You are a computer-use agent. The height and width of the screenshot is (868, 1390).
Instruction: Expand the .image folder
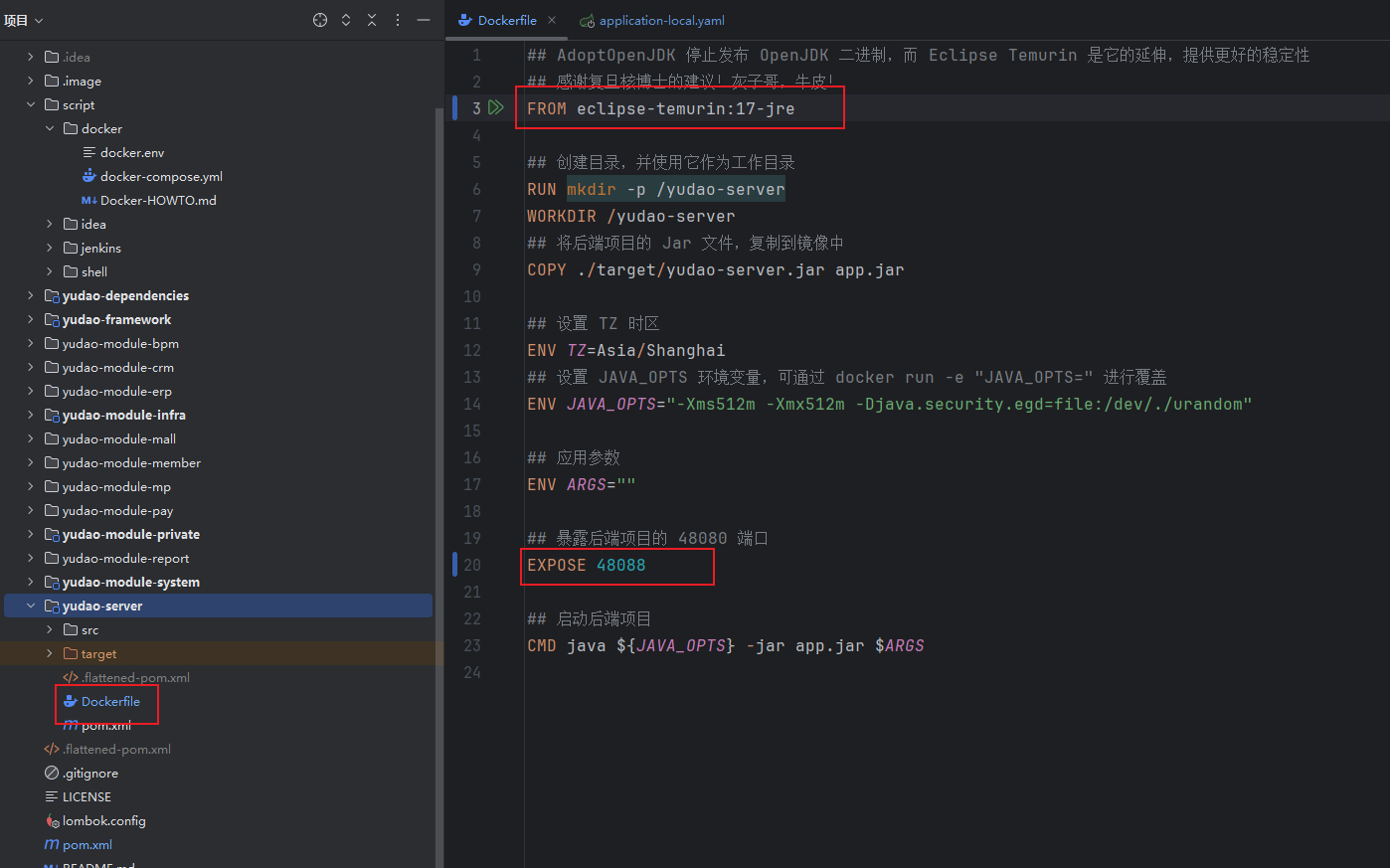point(31,81)
